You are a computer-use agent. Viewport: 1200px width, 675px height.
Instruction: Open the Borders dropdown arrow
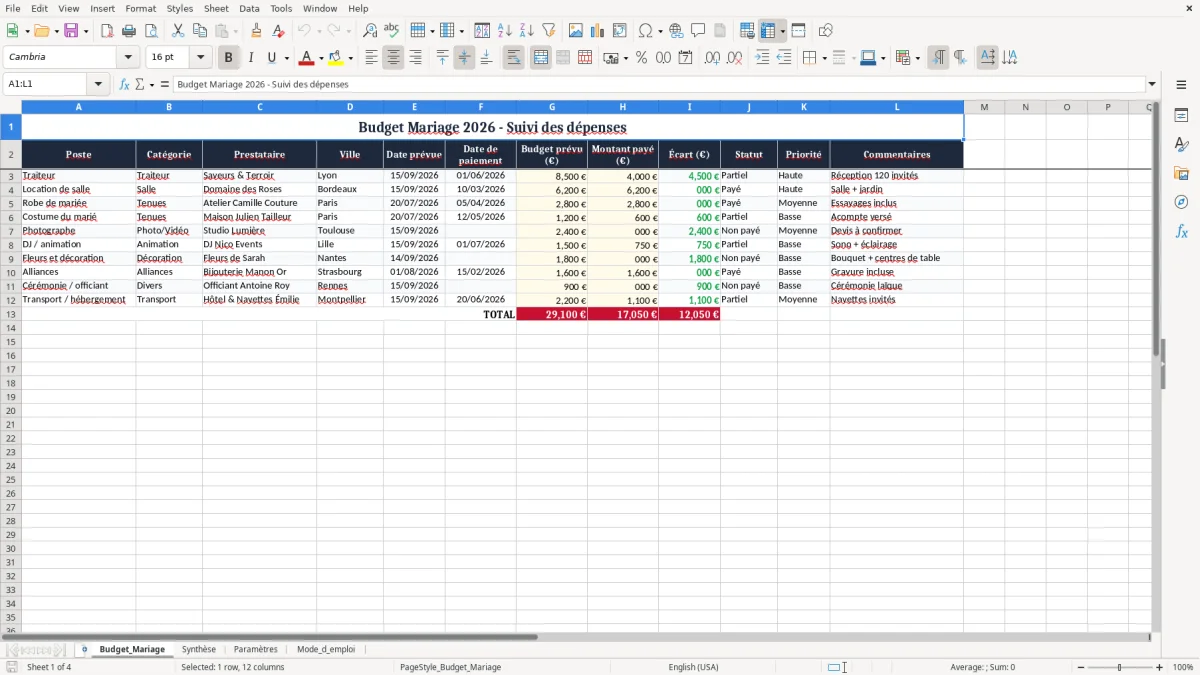824,58
